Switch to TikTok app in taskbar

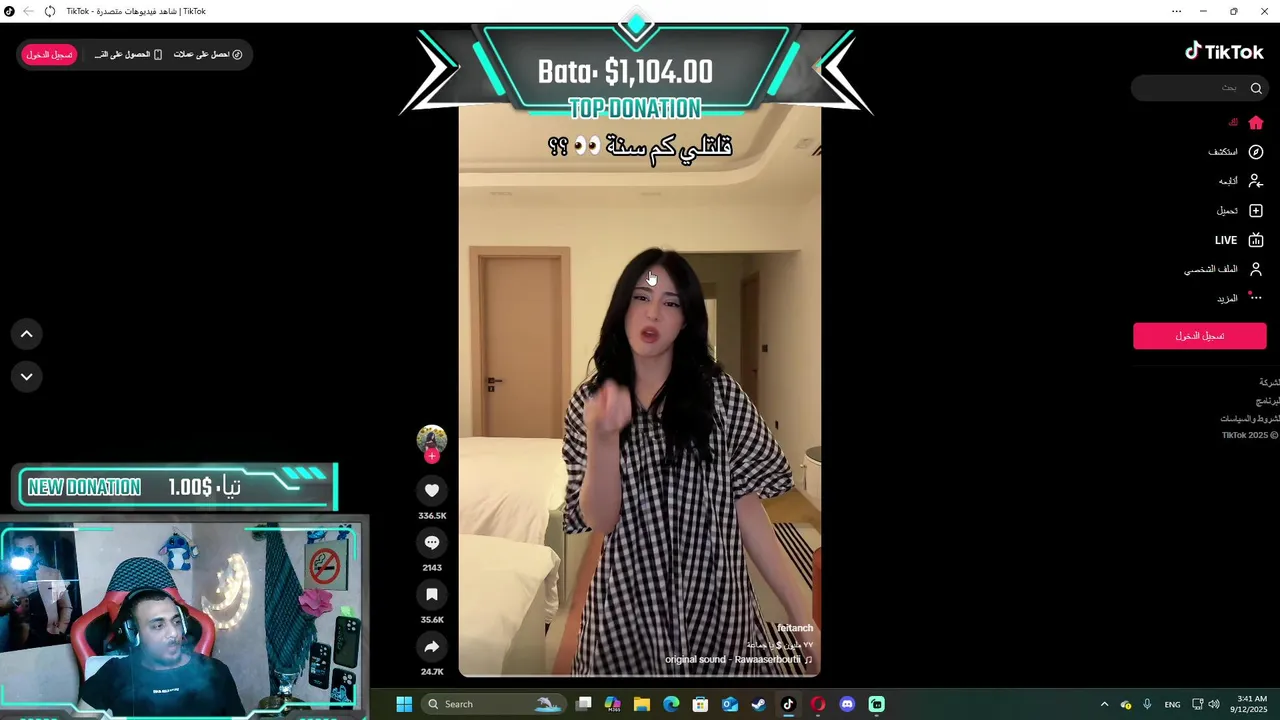tap(788, 704)
